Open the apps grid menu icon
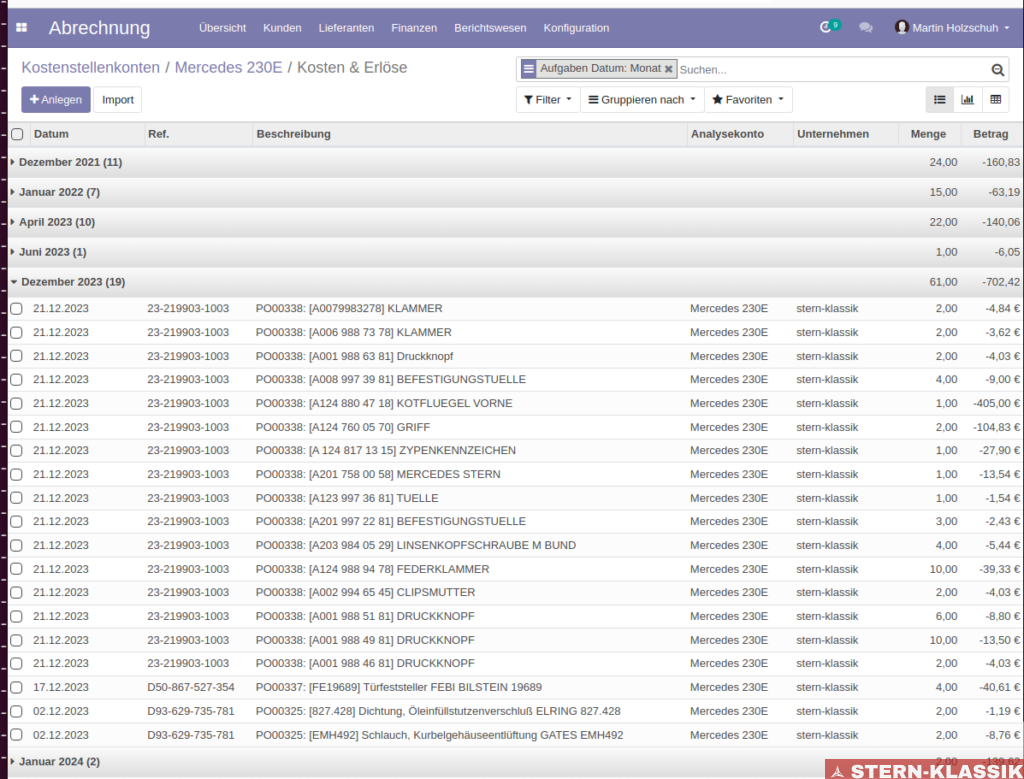 [22, 27]
